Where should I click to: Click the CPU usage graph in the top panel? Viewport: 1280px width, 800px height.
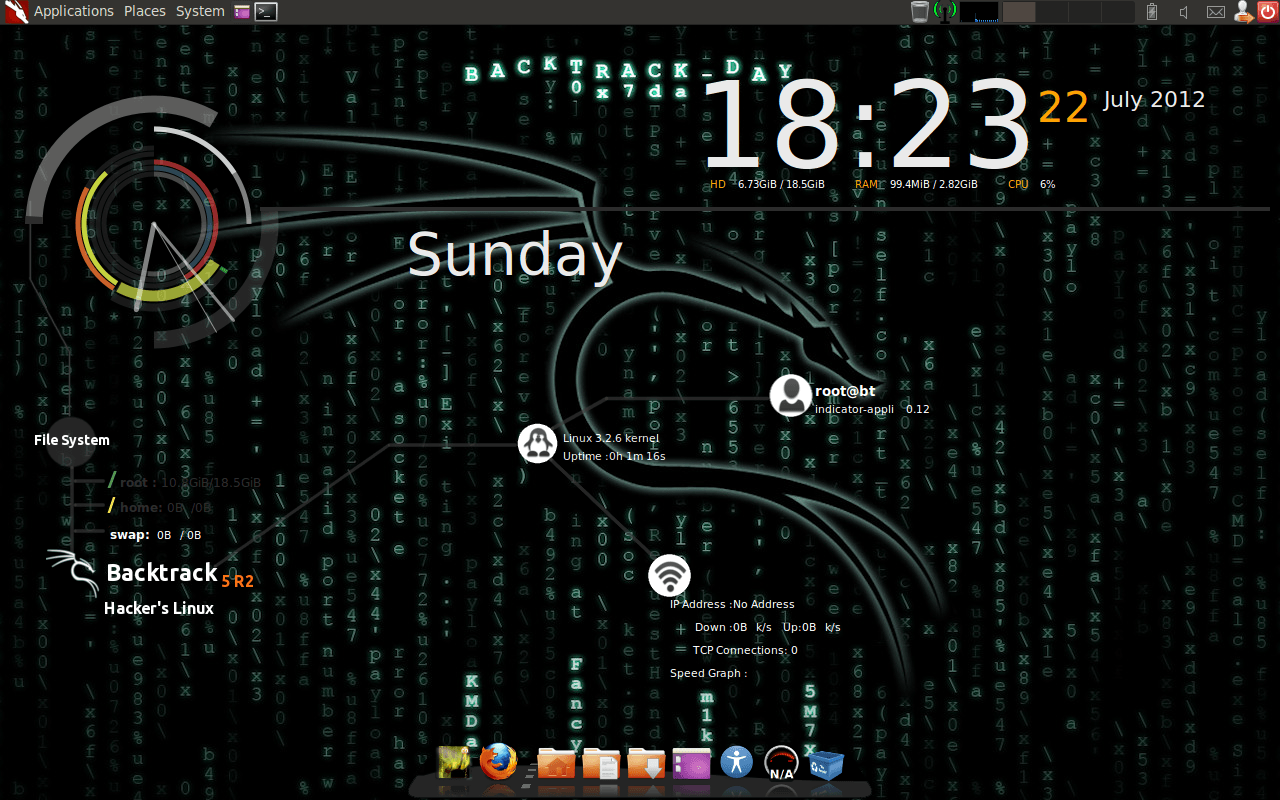(x=979, y=12)
